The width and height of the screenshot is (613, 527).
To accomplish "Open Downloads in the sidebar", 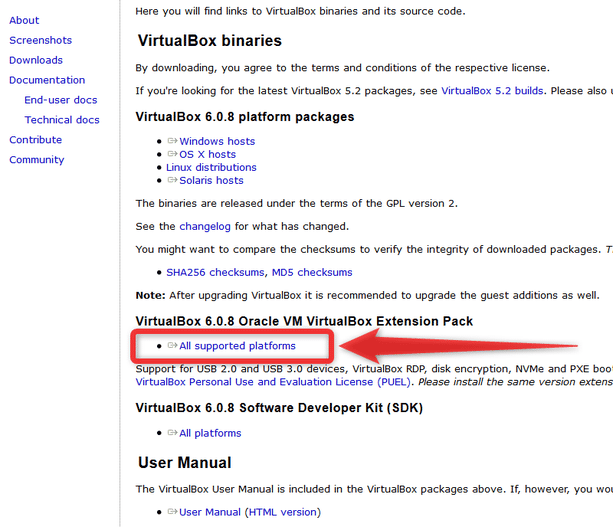I will (36, 60).
